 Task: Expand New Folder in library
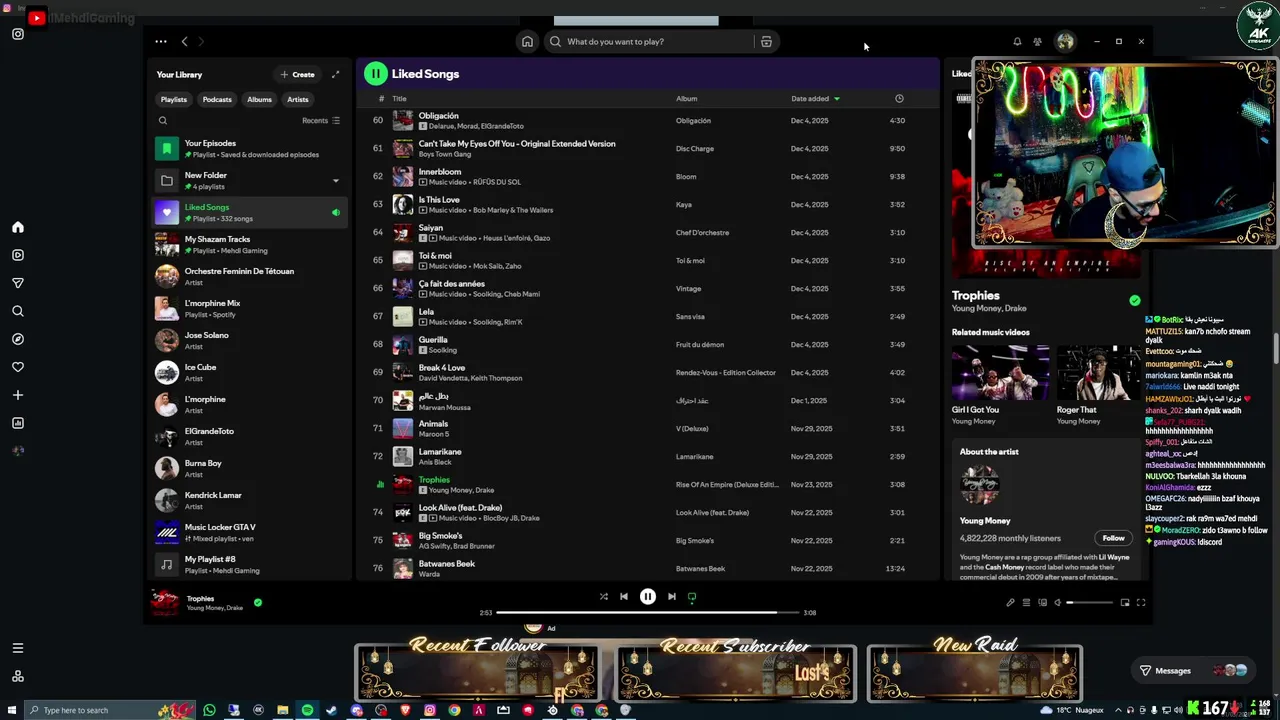click(335, 181)
